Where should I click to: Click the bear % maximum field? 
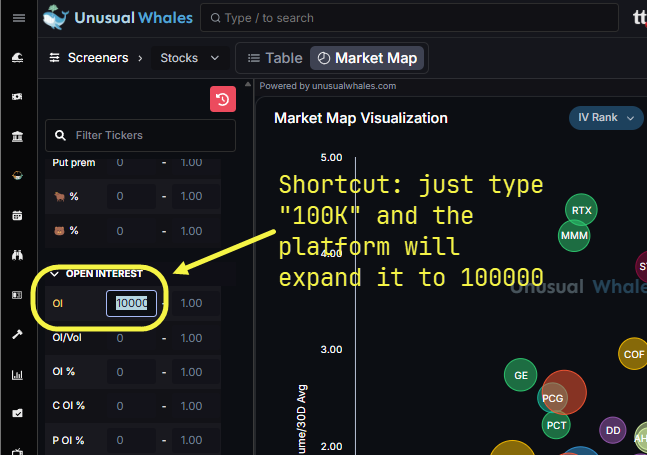195,231
